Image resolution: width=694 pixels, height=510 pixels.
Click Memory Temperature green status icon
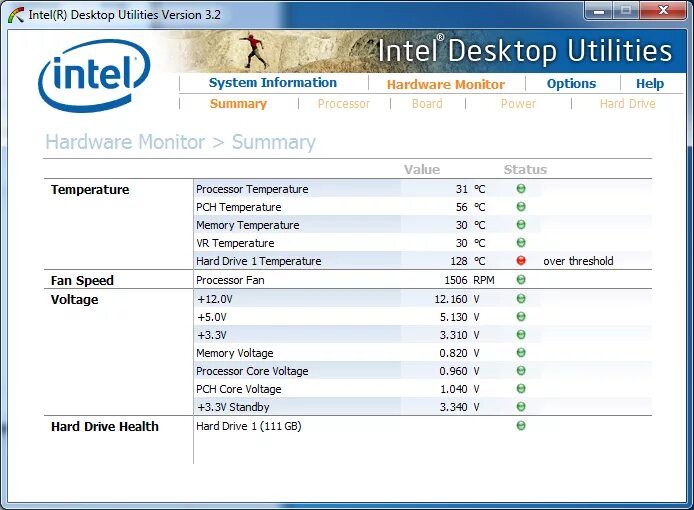click(521, 225)
